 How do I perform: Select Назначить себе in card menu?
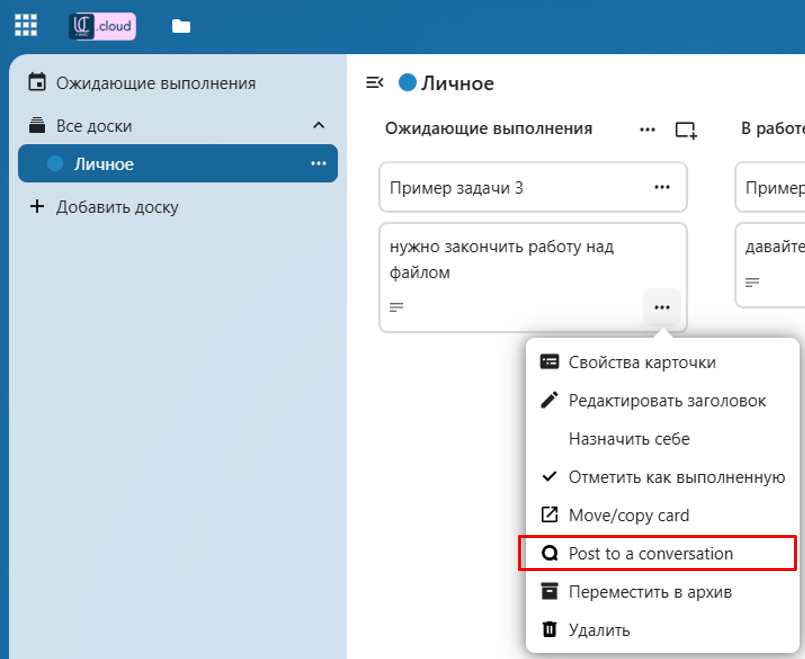coord(629,439)
